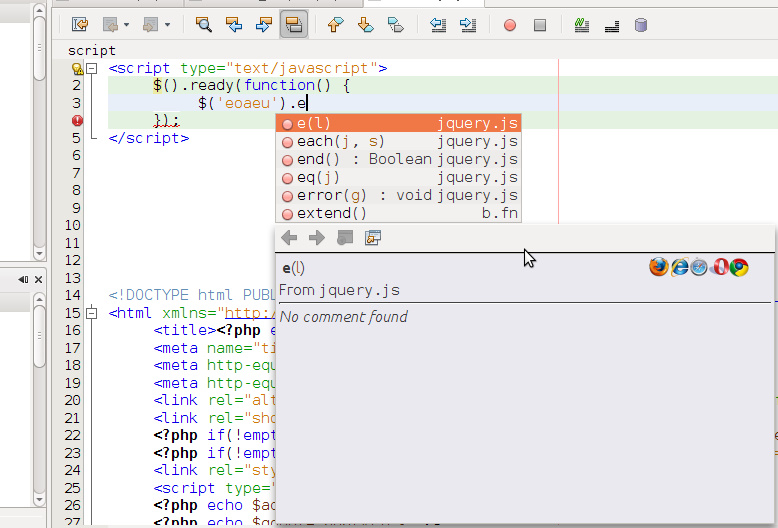The height and width of the screenshot is (528, 778).
Task: Select end() : Boolean completion entry
Action: [x=398, y=159]
